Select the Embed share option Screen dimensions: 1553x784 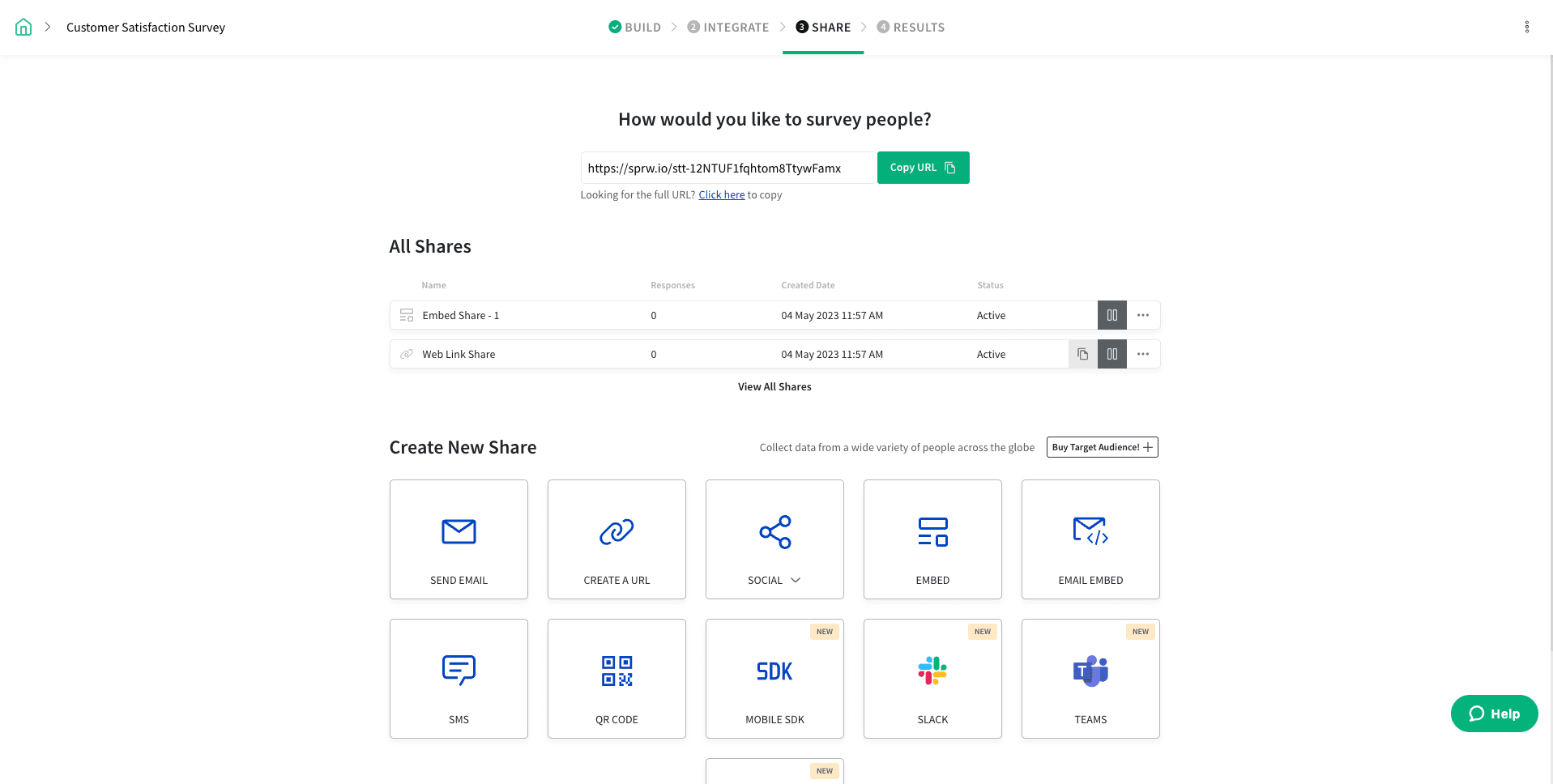(932, 539)
